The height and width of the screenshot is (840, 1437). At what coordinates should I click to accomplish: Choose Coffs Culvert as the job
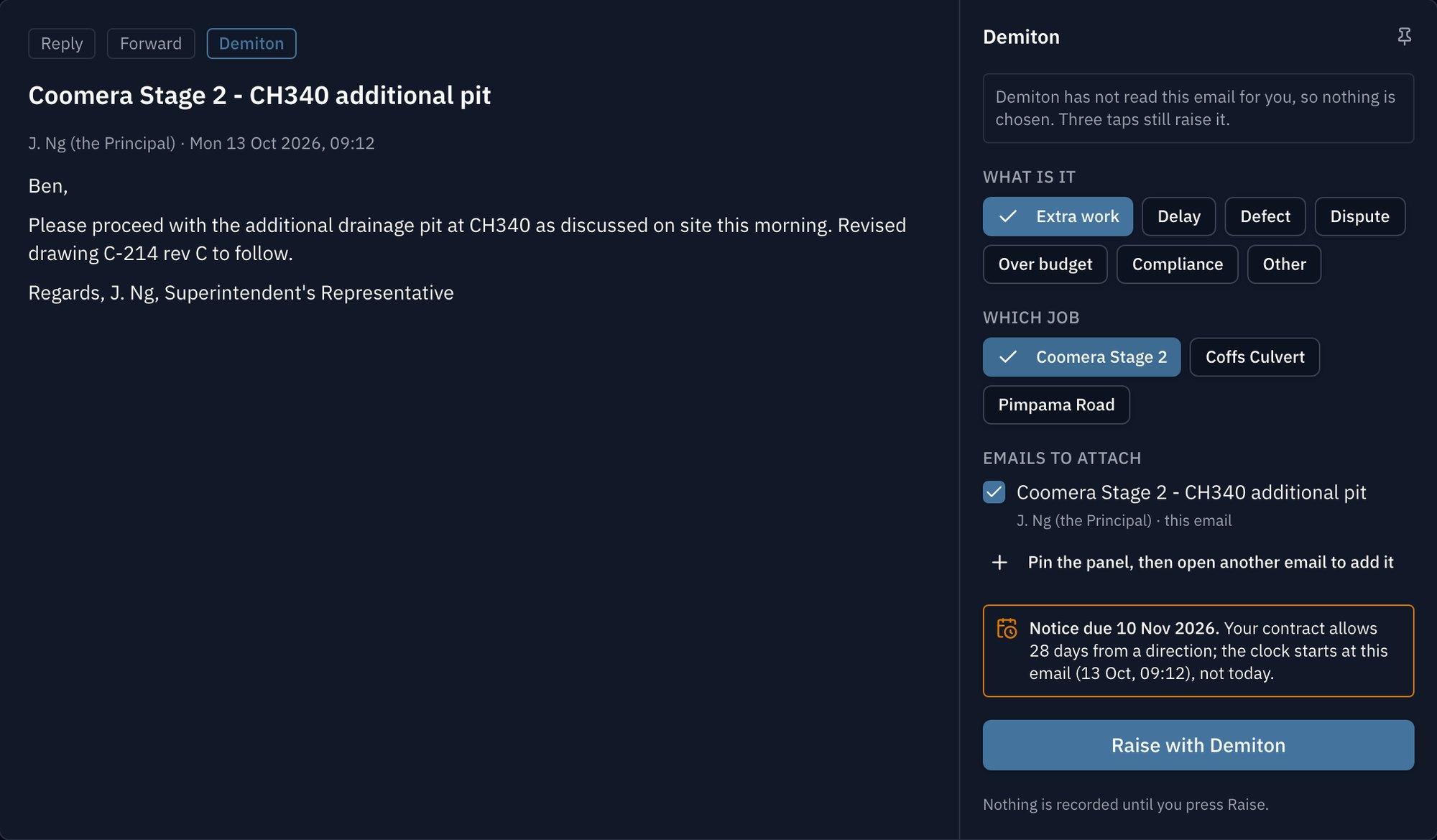pyautogui.click(x=1255, y=357)
